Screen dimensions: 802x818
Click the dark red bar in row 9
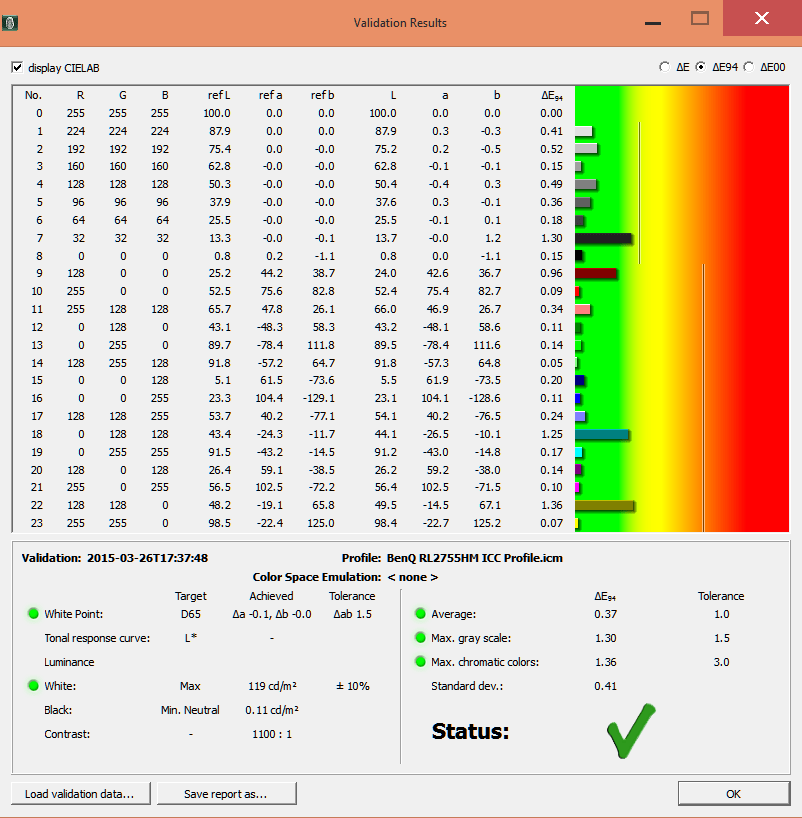pos(595,273)
